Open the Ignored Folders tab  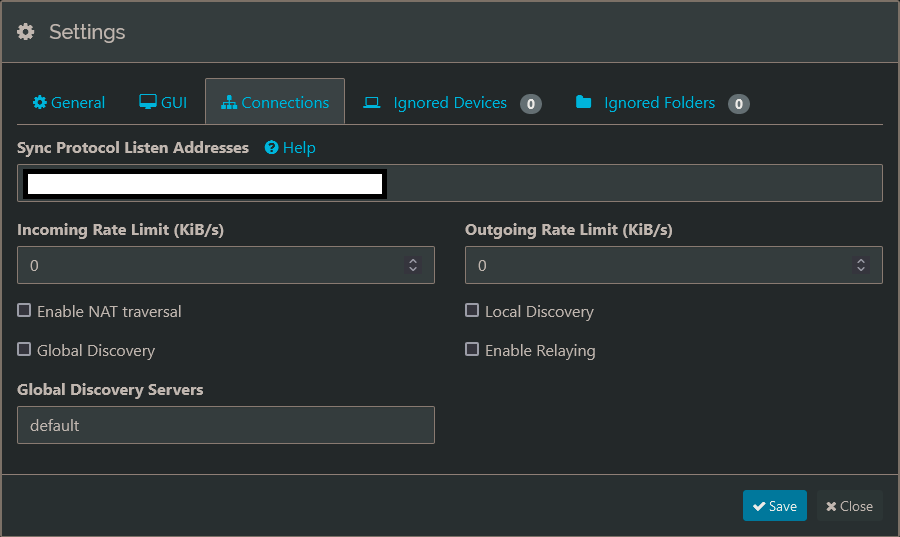point(659,103)
